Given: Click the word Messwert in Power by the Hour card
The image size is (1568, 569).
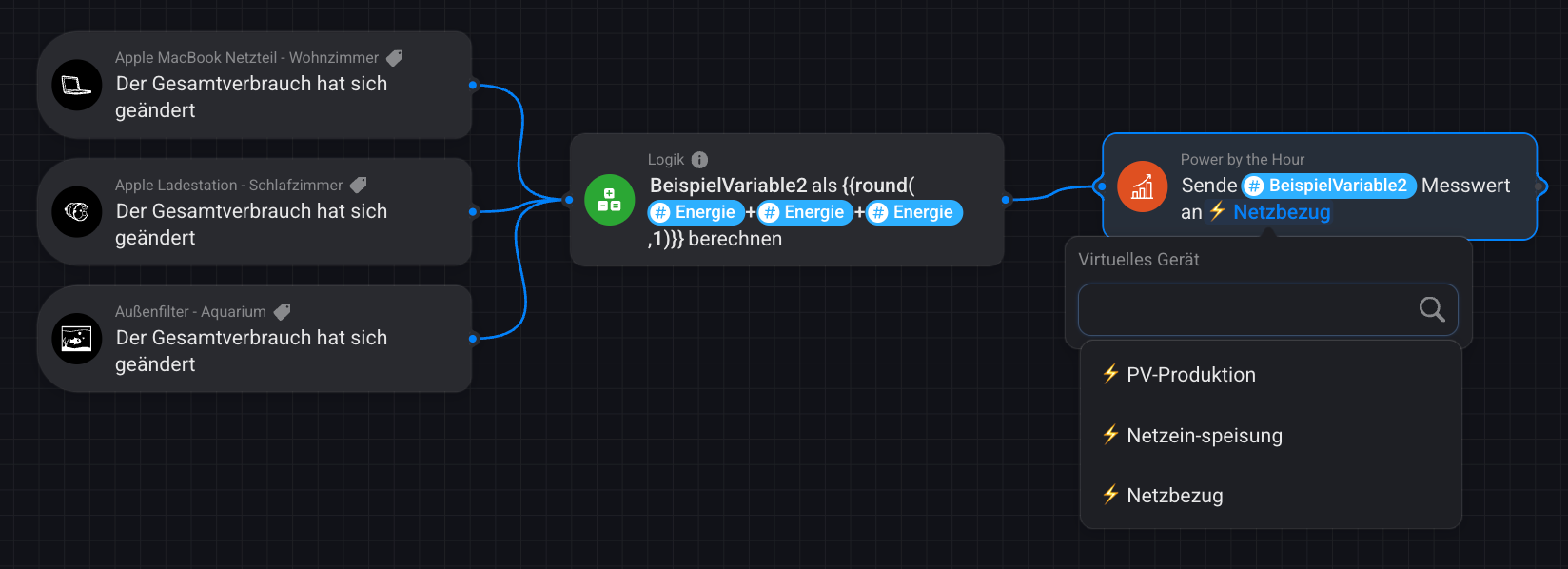Looking at the screenshot, I should coord(1465,186).
